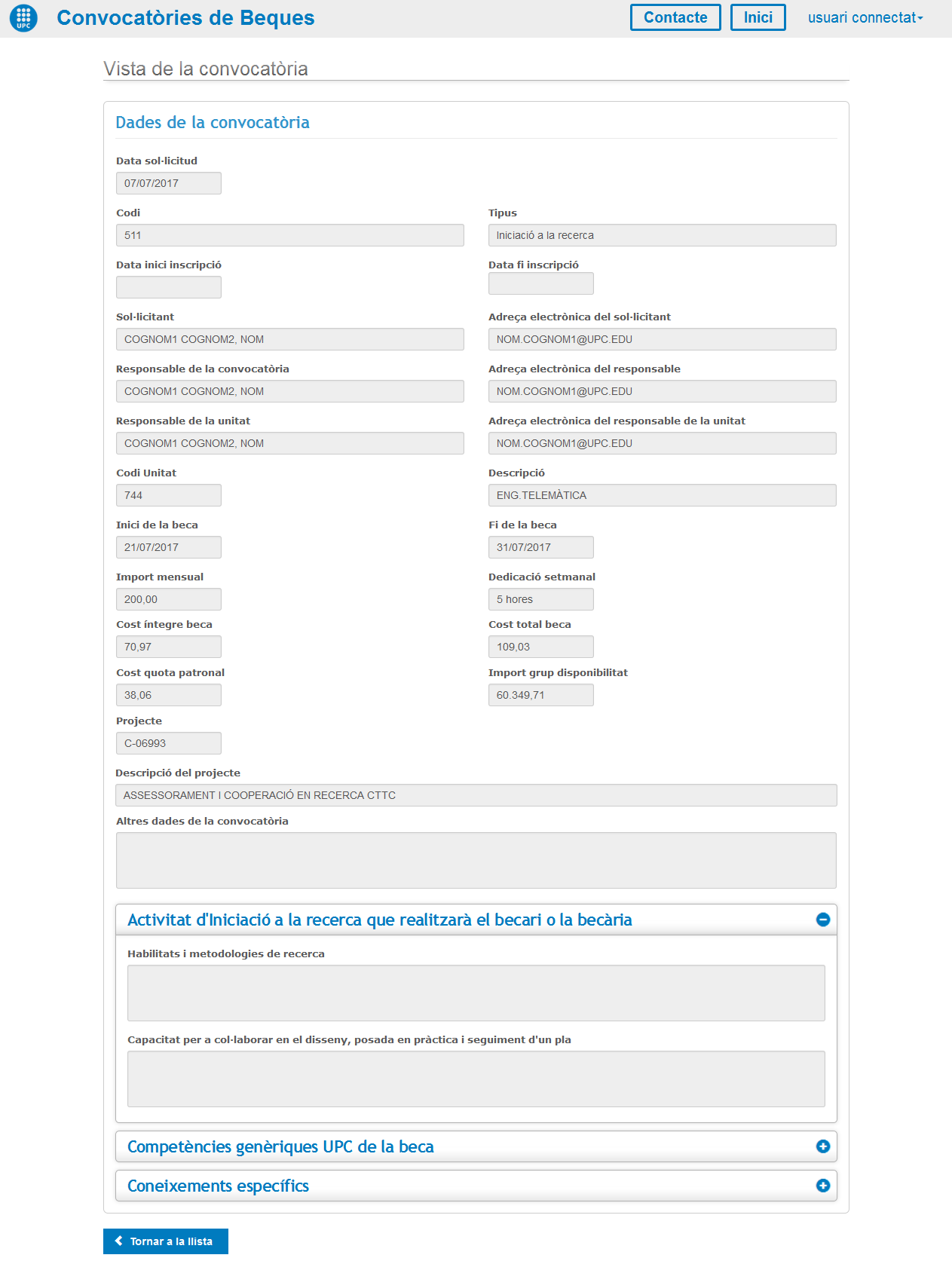Click the Convocatòries de Beques title link
Screen dimensions: 952x1261
pos(185,18)
